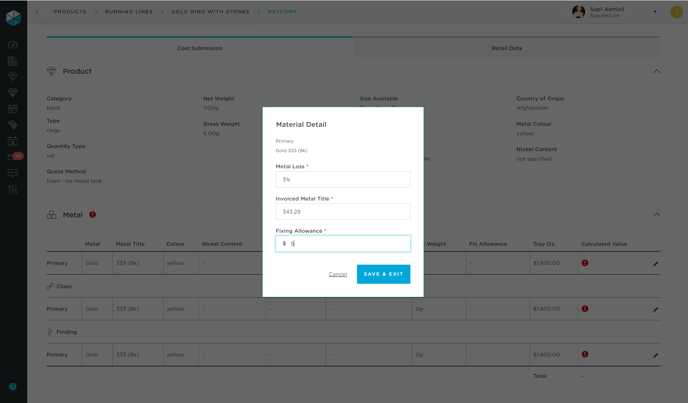Edit the first Primary metal row with the pencil
Image resolution: width=688 pixels, height=403 pixels.
(x=656, y=264)
